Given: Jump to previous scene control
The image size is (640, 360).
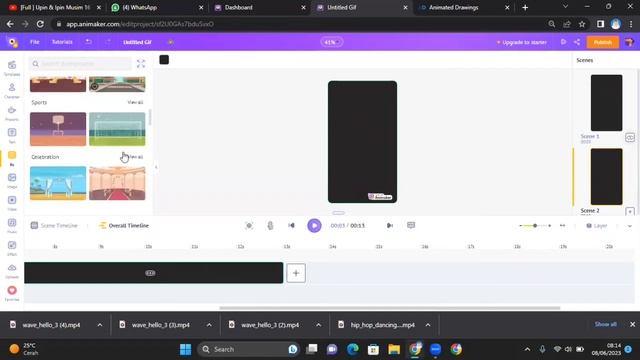Looking at the screenshot, I should (291, 225).
